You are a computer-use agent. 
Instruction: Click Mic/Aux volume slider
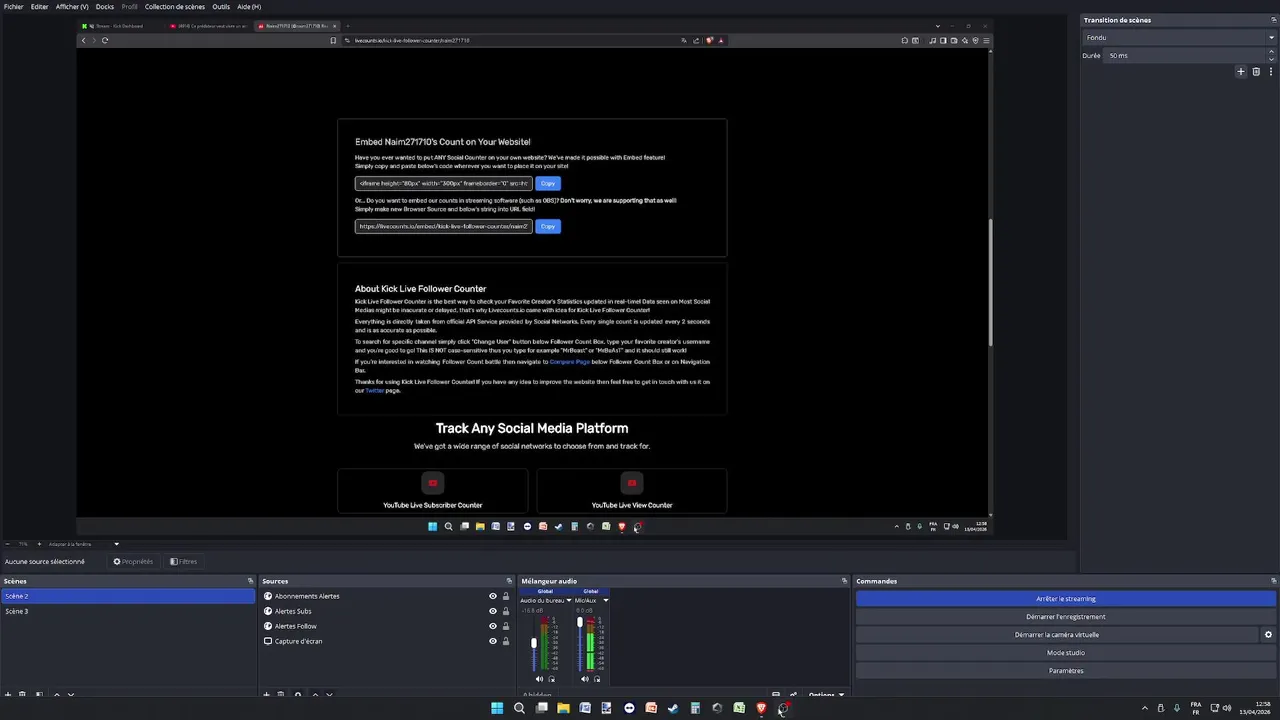[x=580, y=641]
